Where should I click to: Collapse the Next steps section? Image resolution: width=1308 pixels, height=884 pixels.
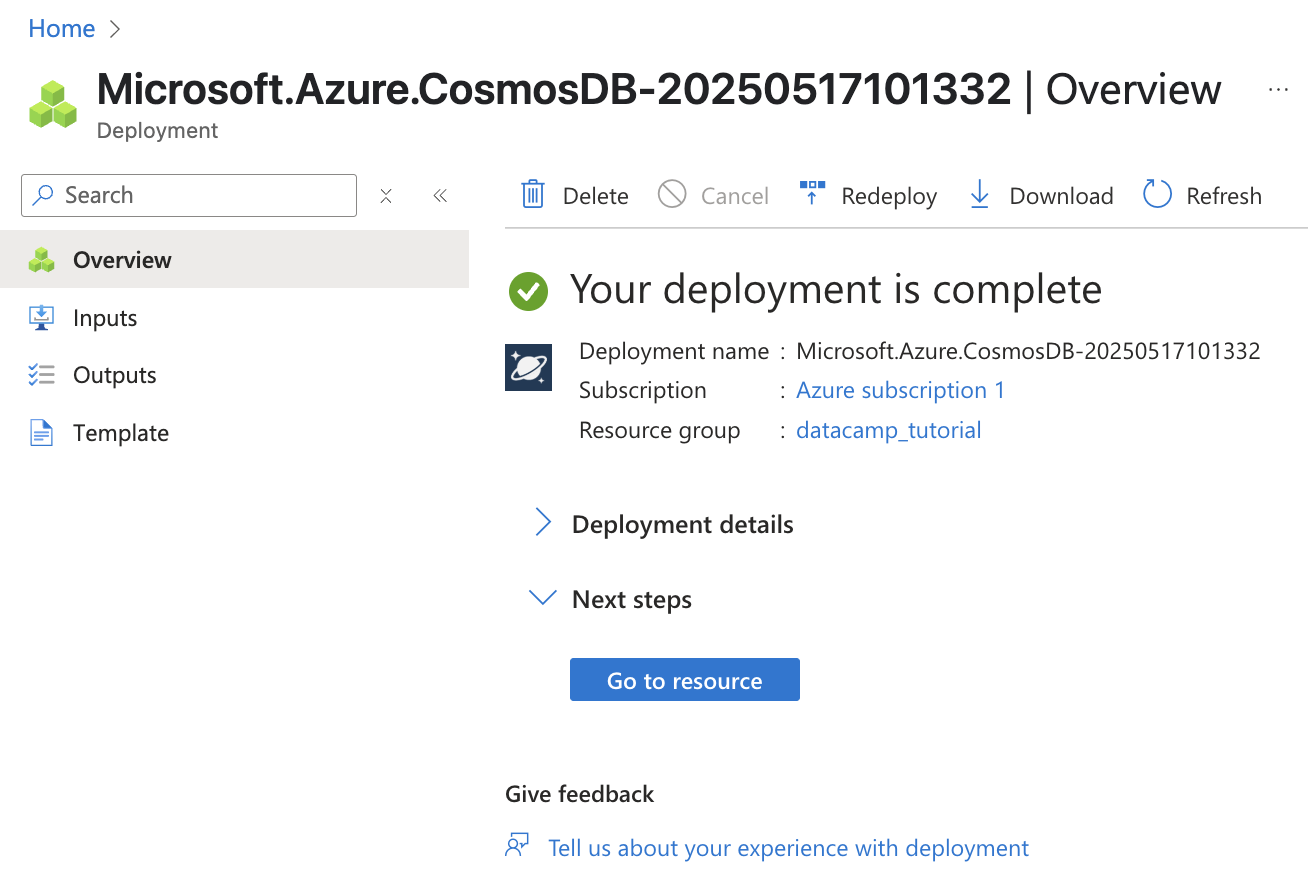[x=542, y=598]
